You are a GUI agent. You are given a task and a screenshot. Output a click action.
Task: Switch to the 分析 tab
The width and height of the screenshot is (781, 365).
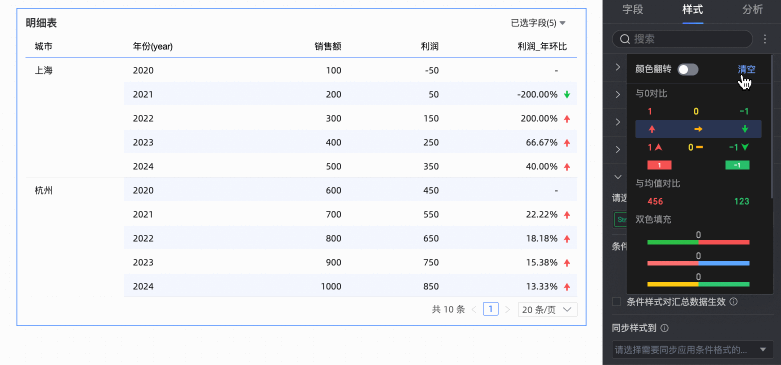pos(752,9)
